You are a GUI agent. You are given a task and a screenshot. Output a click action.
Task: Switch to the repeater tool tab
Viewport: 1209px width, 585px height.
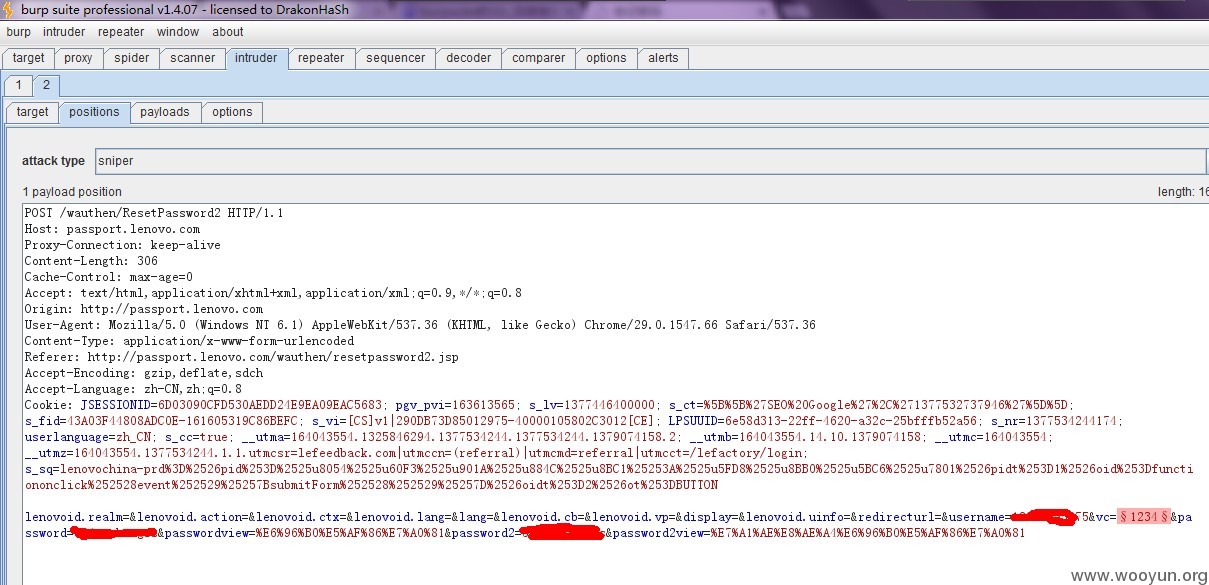(321, 58)
